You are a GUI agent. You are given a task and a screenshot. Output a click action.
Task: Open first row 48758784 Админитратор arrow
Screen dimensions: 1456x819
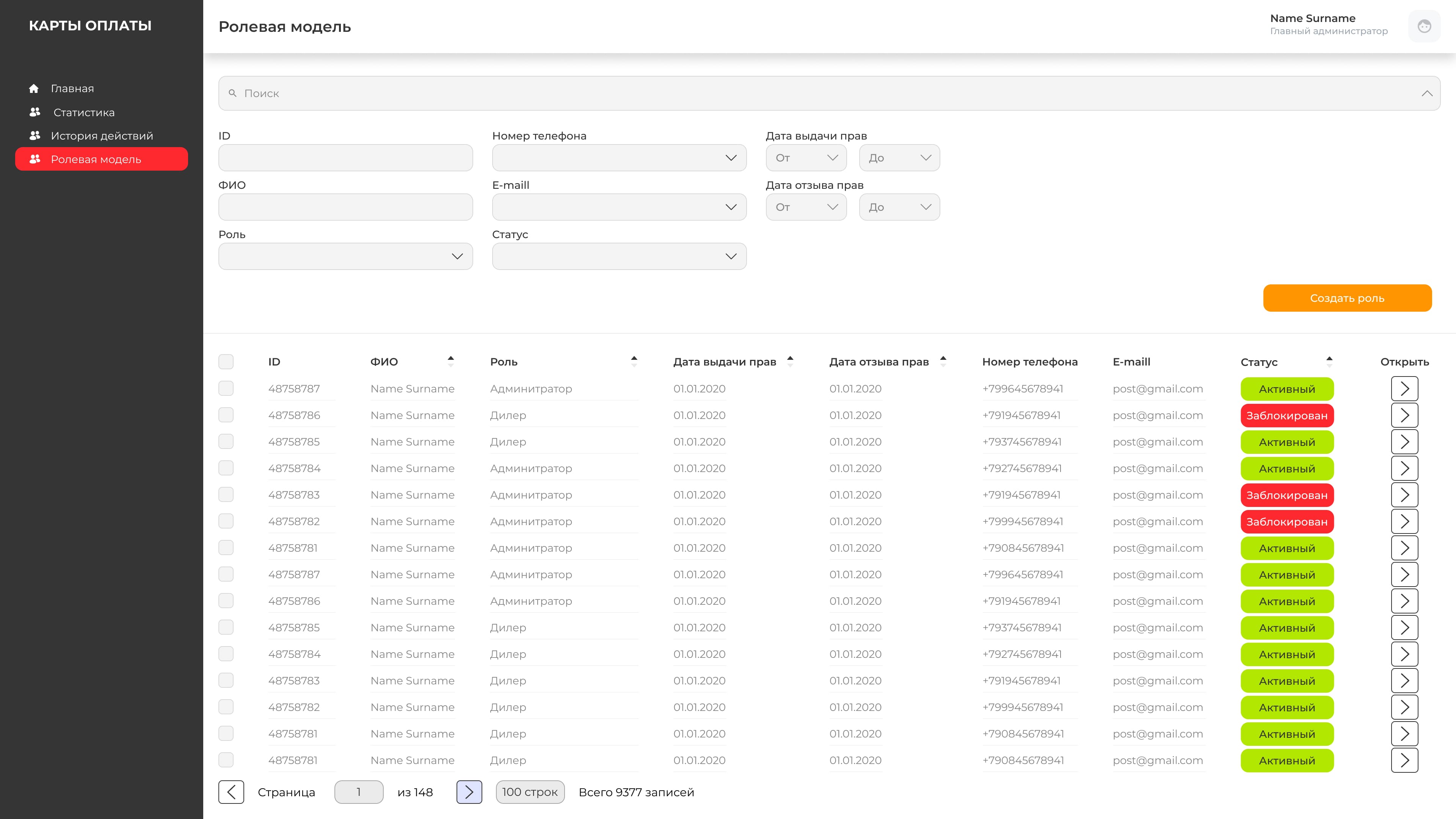click(x=1404, y=469)
